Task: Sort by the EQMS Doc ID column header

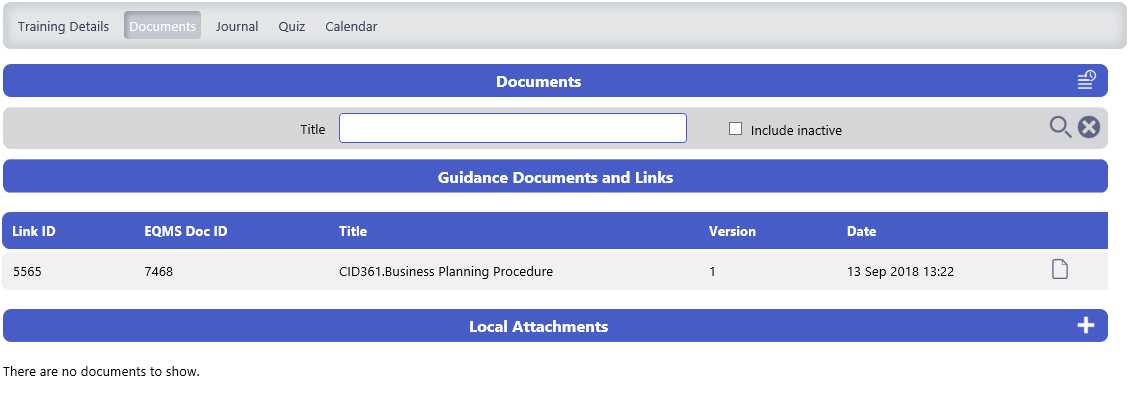Action: 186,231
